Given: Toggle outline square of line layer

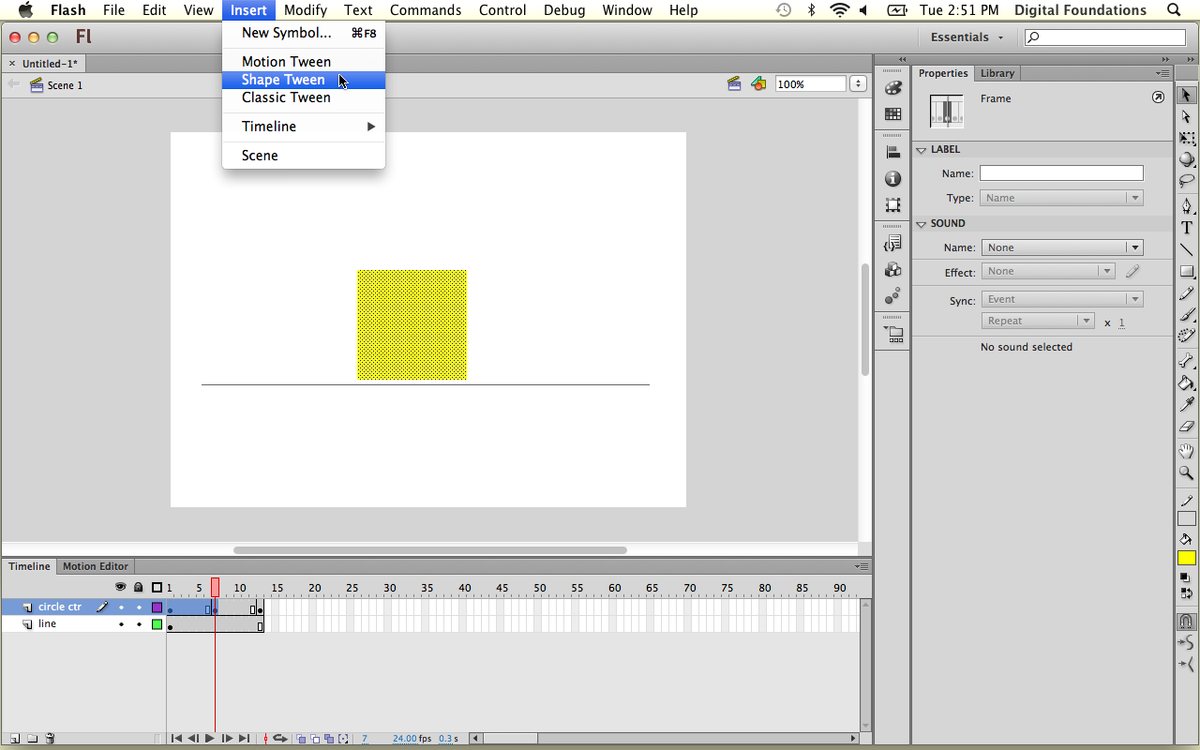Looking at the screenshot, I should click(x=157, y=624).
